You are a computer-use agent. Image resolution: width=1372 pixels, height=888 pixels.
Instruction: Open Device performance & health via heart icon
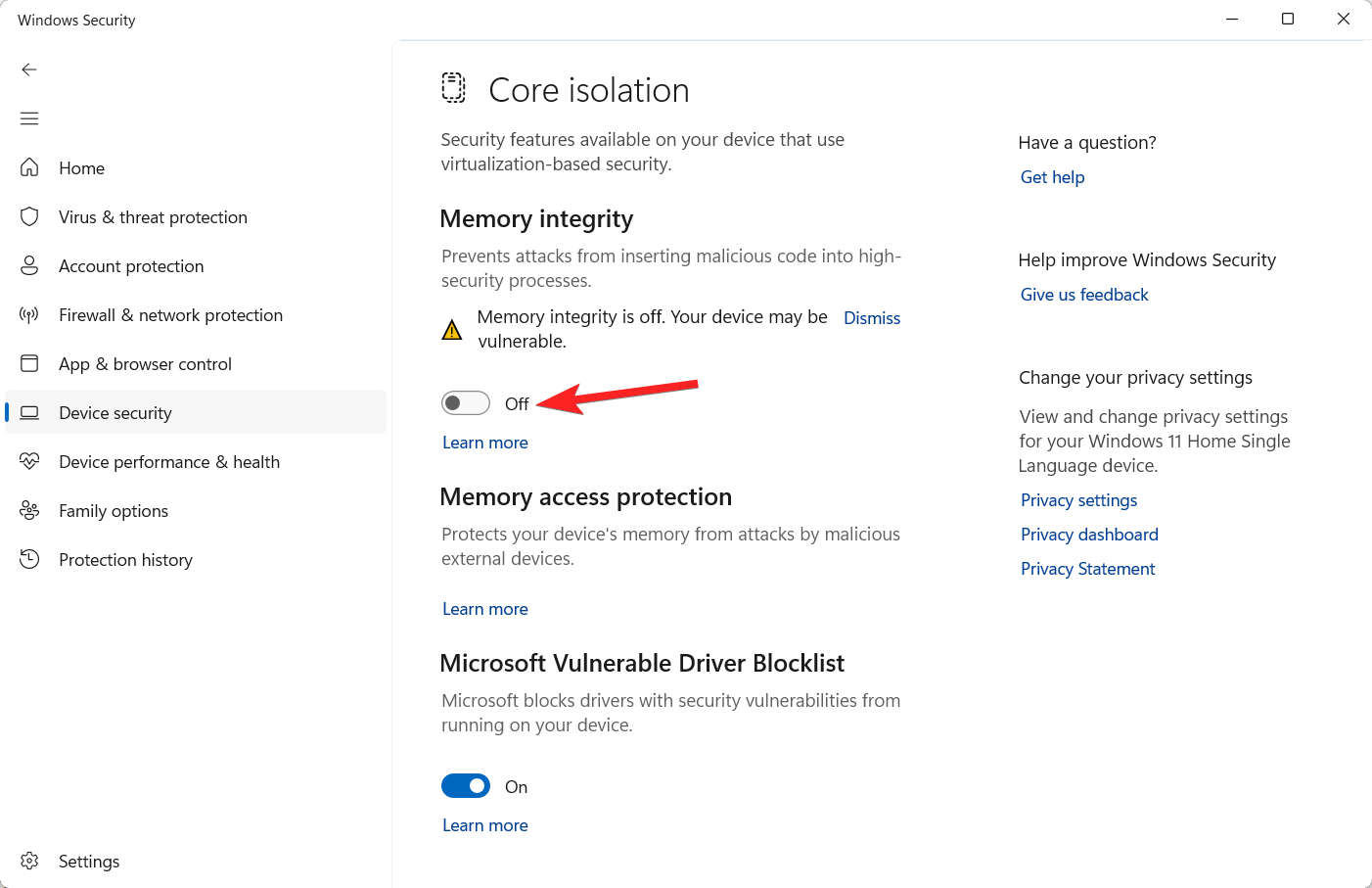(29, 461)
